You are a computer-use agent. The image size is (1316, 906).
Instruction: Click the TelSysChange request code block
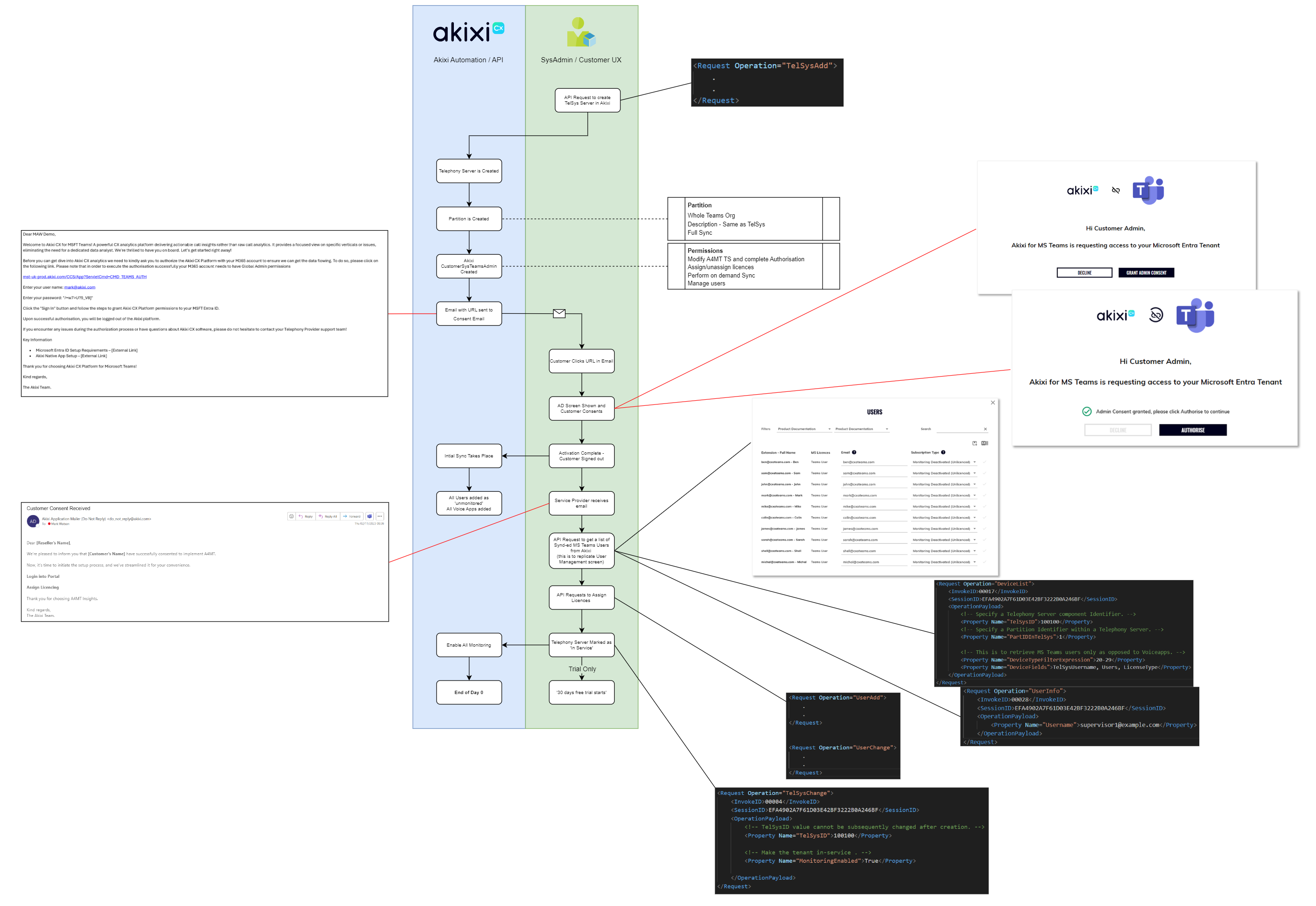(851, 841)
